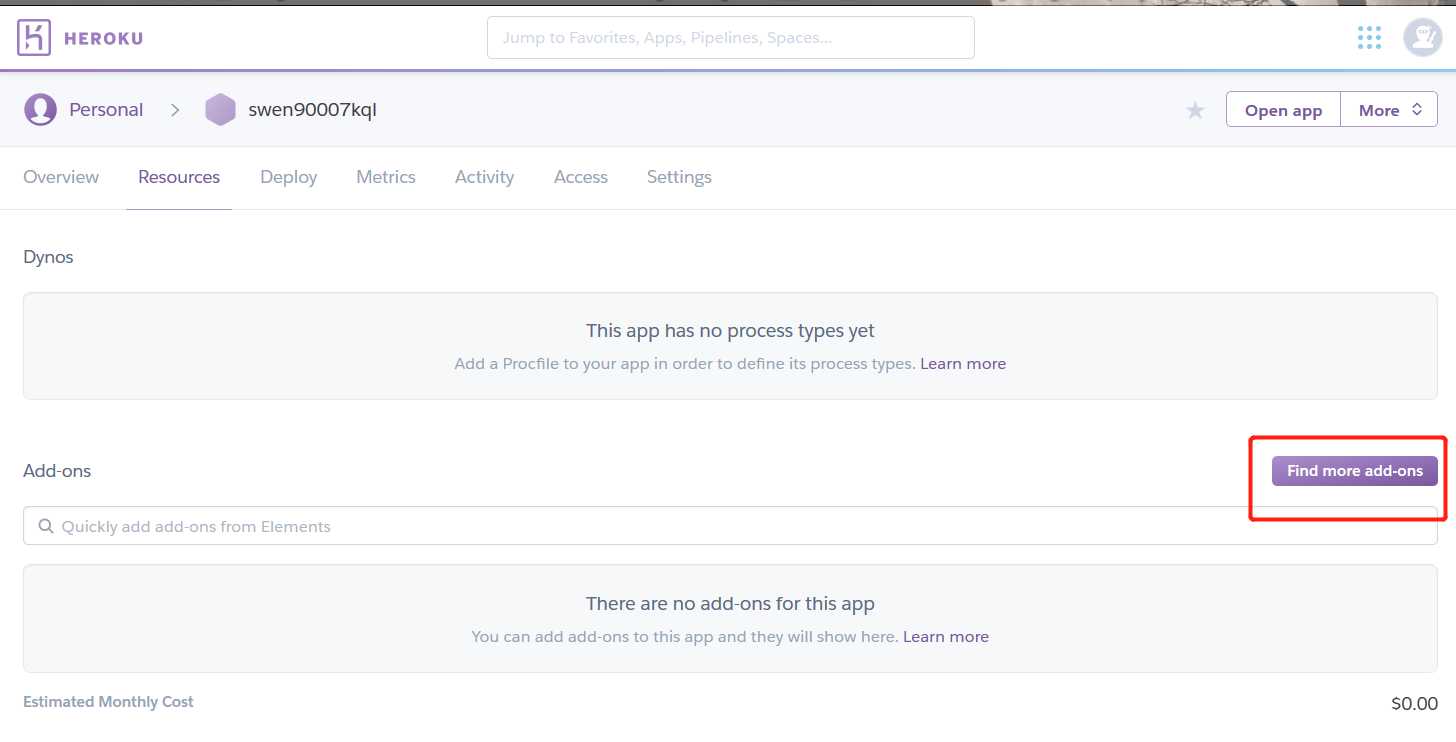The height and width of the screenshot is (742, 1456).
Task: Click the Dynos section heading
Action: [x=48, y=257]
